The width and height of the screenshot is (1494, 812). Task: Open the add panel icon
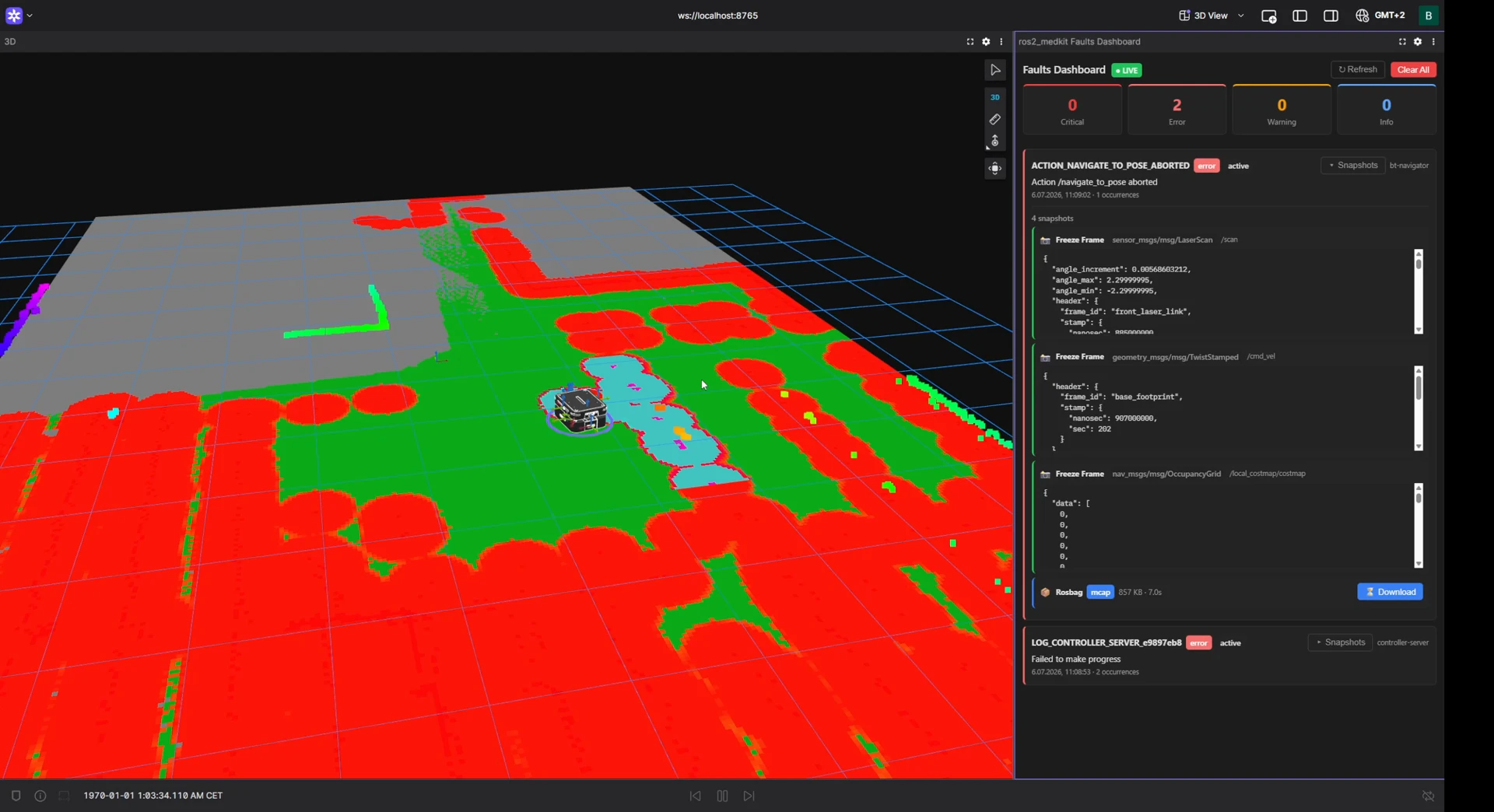(1268, 16)
